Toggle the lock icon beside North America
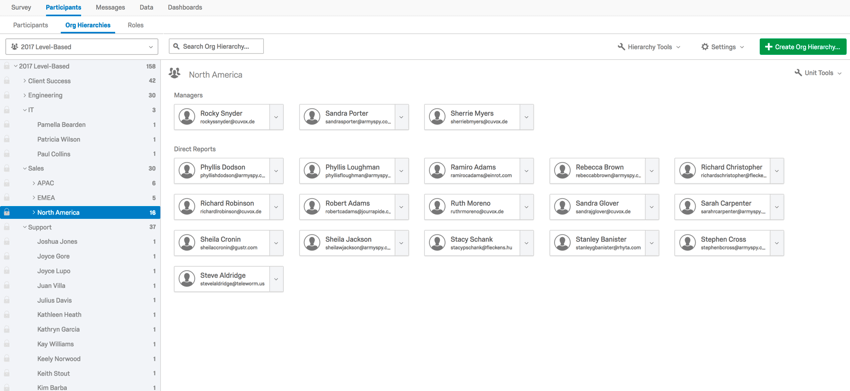Image resolution: width=850 pixels, height=391 pixels. (7, 213)
